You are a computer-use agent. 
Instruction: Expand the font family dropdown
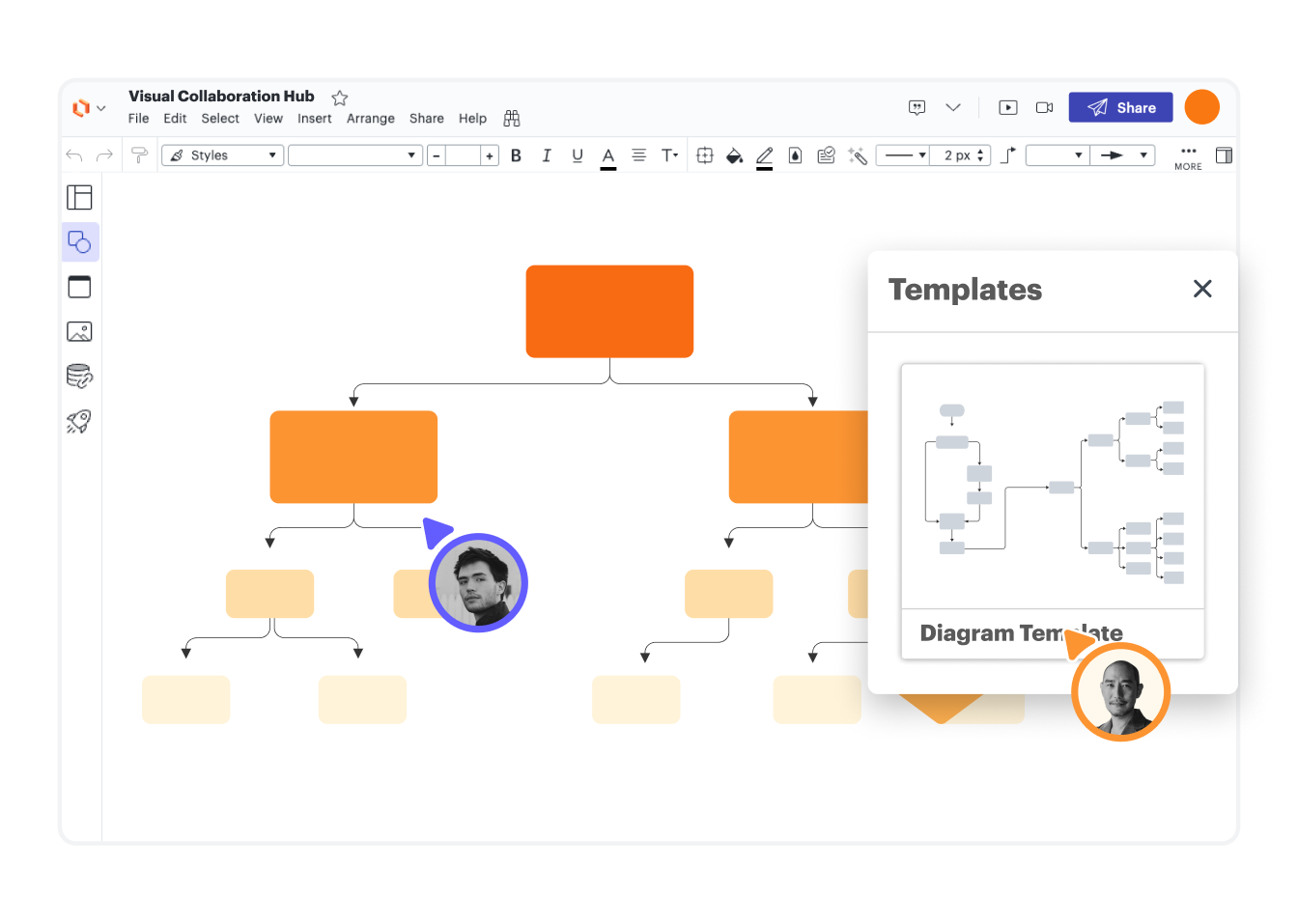coord(355,155)
